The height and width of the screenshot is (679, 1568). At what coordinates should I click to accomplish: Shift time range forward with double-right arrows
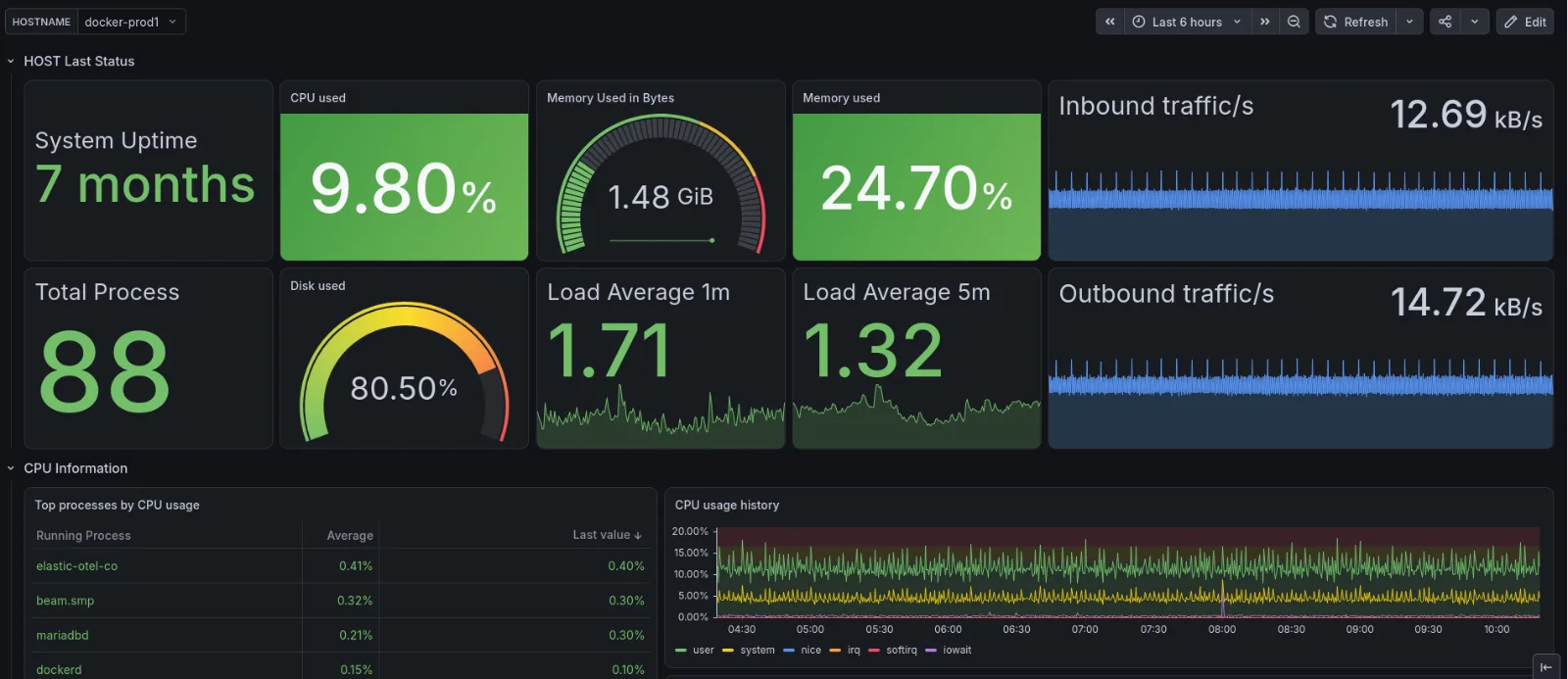(x=1265, y=22)
